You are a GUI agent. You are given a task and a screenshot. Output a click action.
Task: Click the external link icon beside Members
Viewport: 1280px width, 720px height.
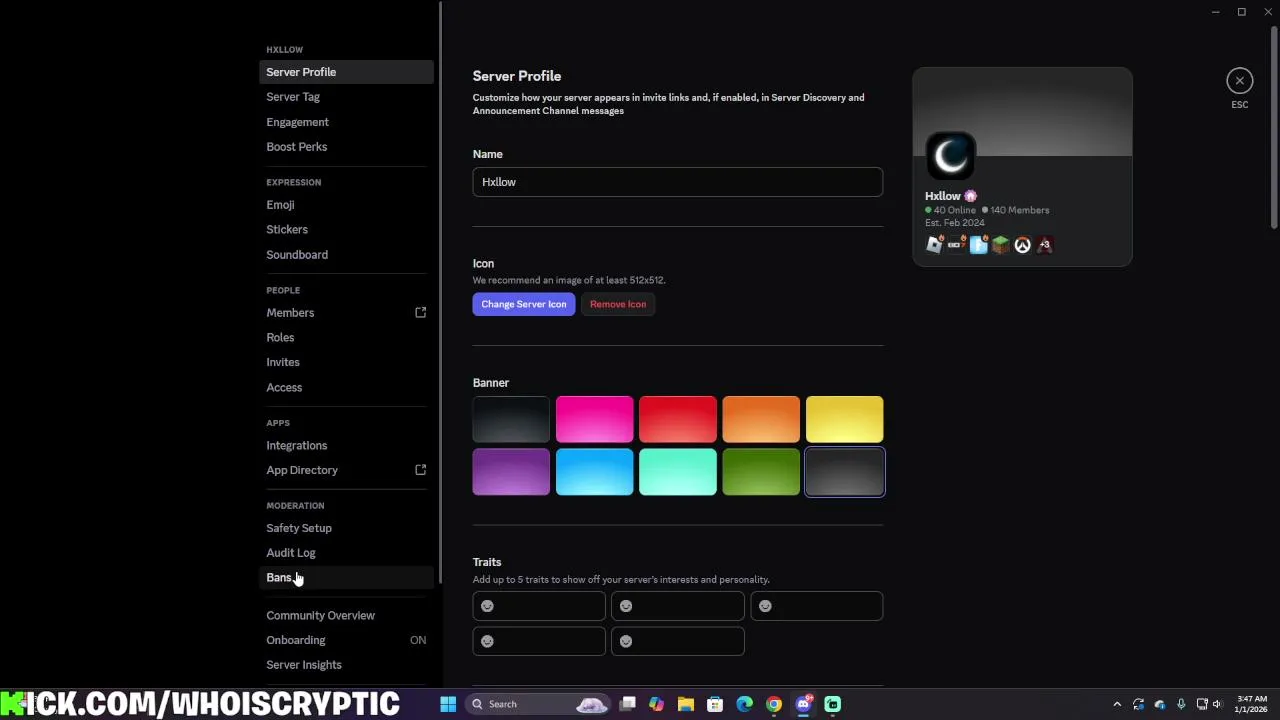(420, 313)
